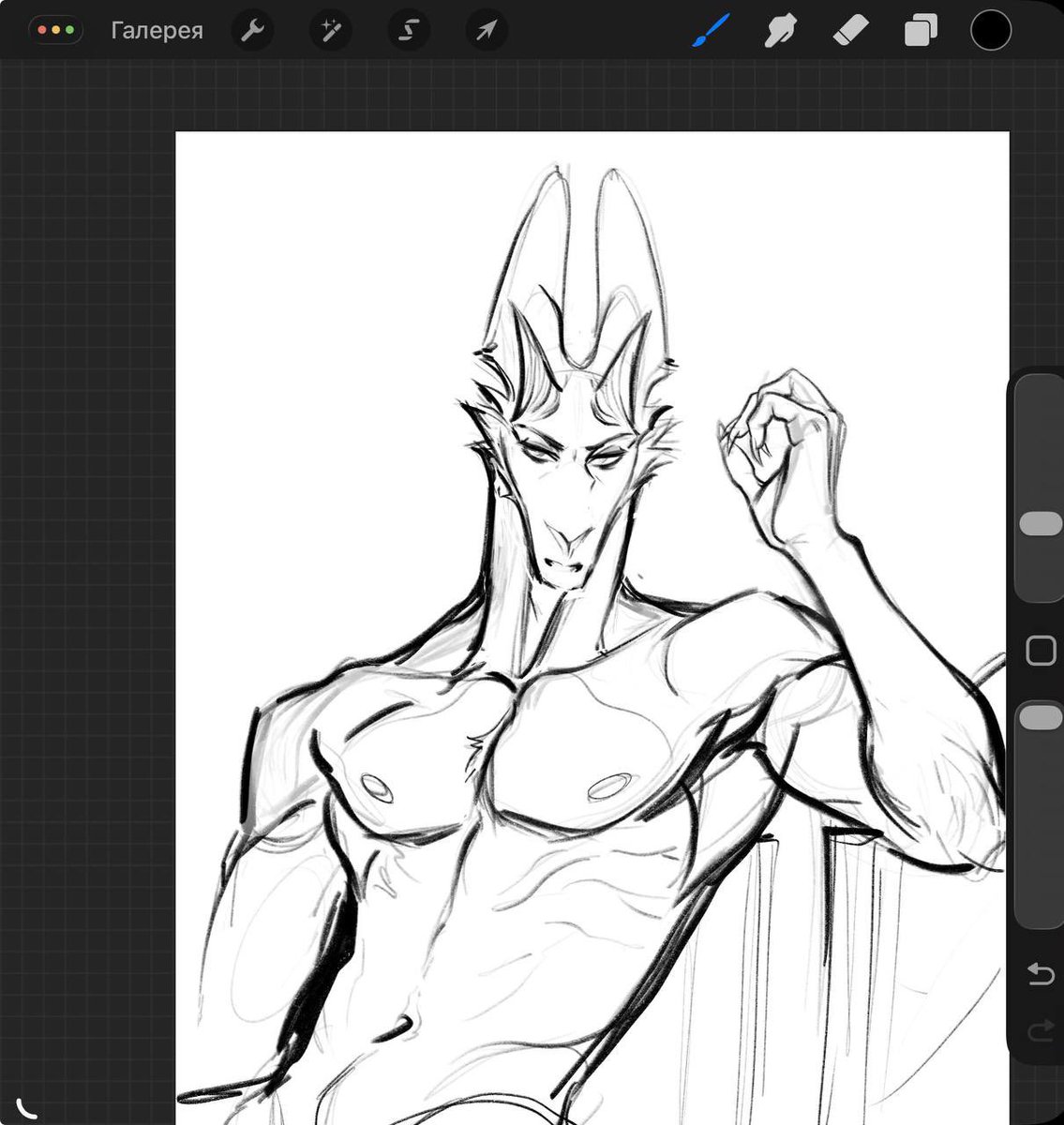Open the Adjustments magic wand menu
Viewport: 1064px width, 1125px height.
331,31
